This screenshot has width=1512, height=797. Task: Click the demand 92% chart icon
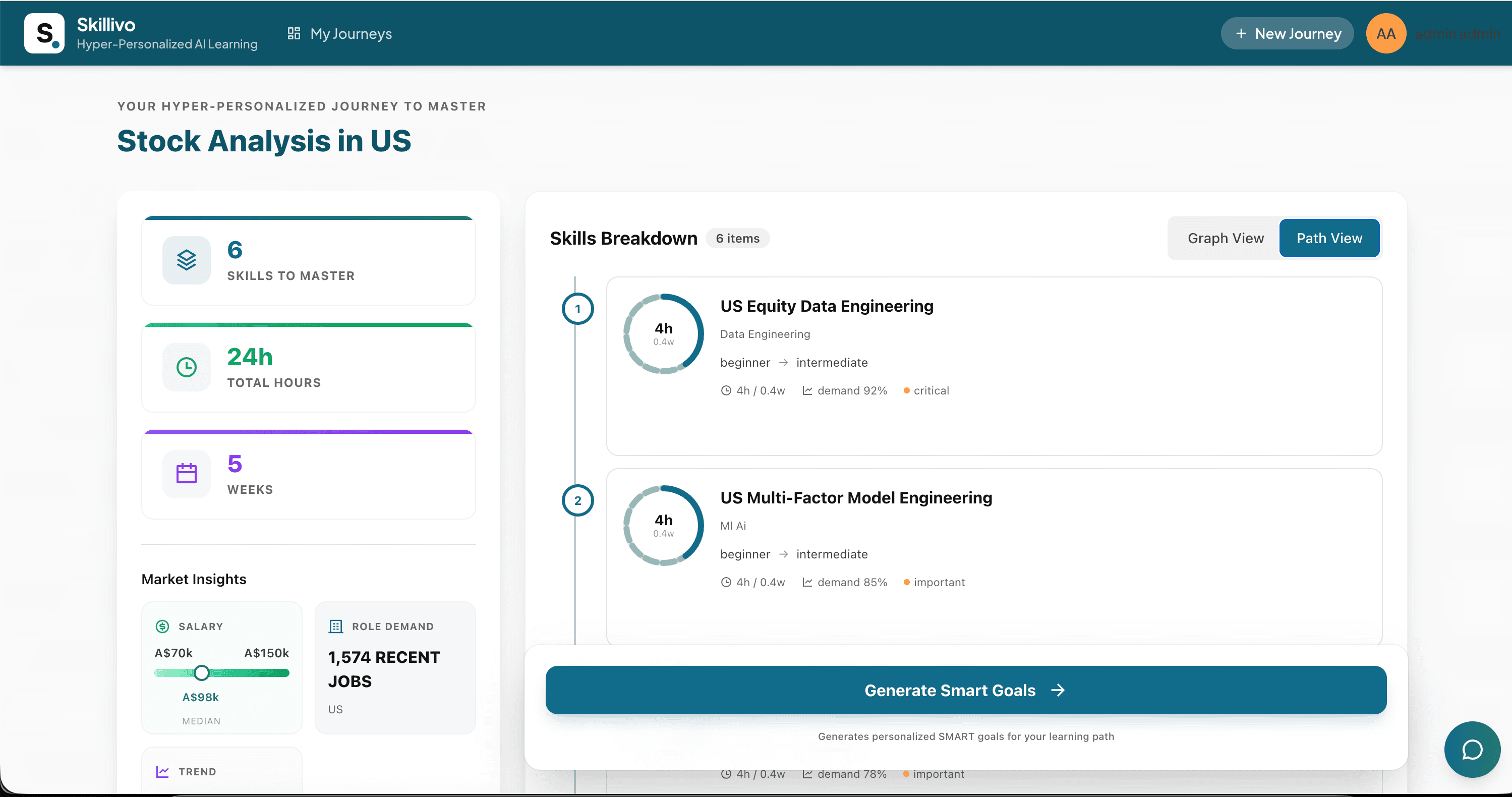(x=807, y=391)
